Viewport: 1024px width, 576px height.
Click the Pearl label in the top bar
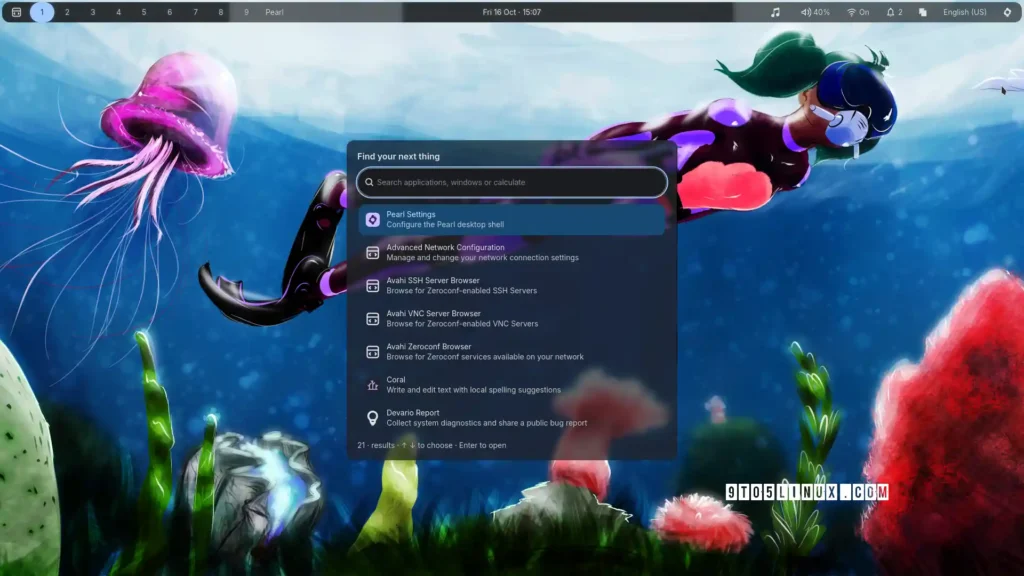click(274, 12)
